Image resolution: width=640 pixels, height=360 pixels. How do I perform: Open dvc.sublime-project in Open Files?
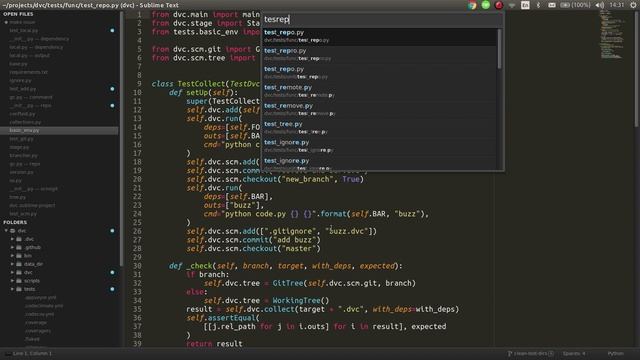click(32, 205)
